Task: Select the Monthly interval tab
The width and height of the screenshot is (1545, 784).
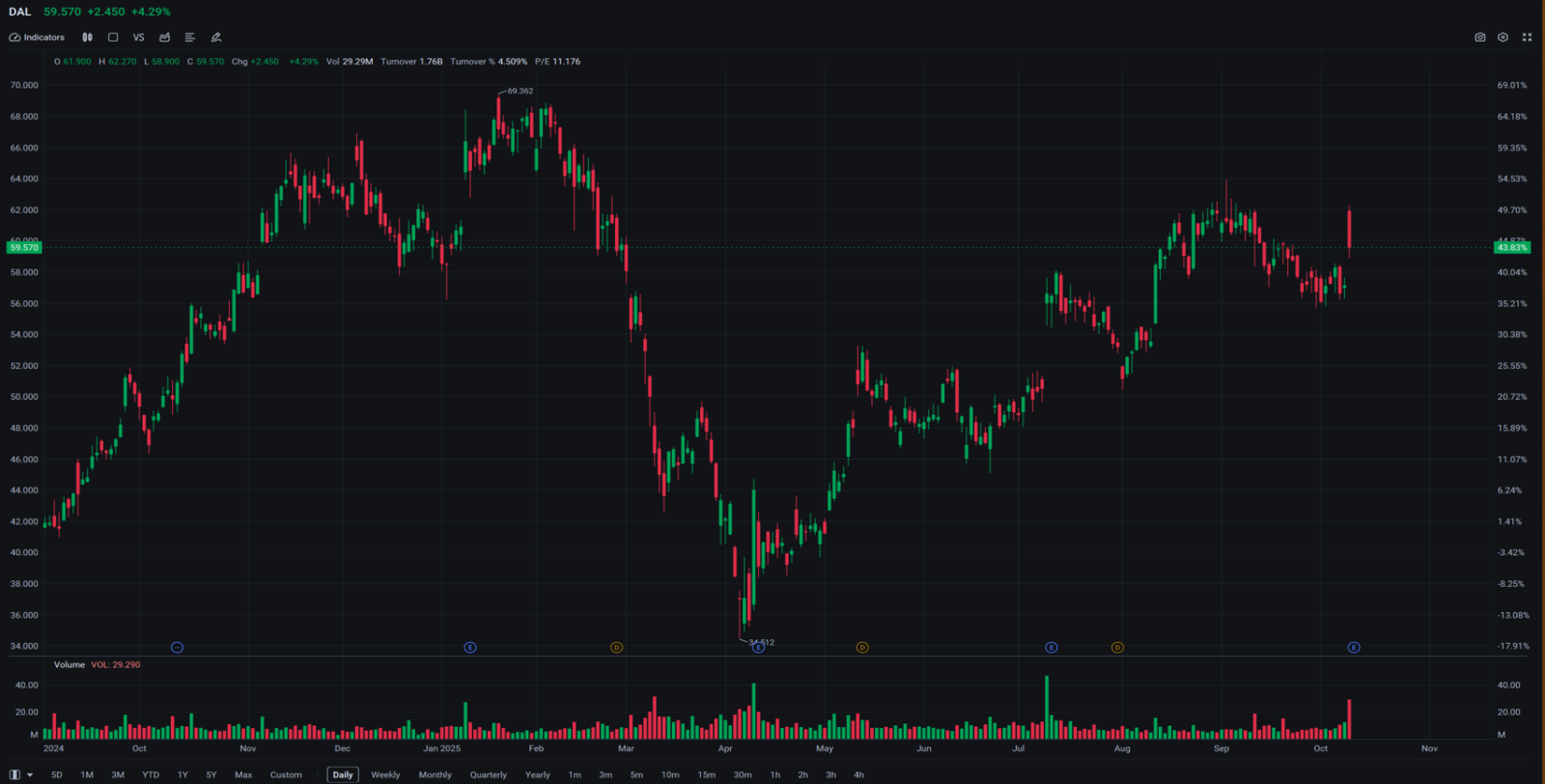Action: (435, 775)
